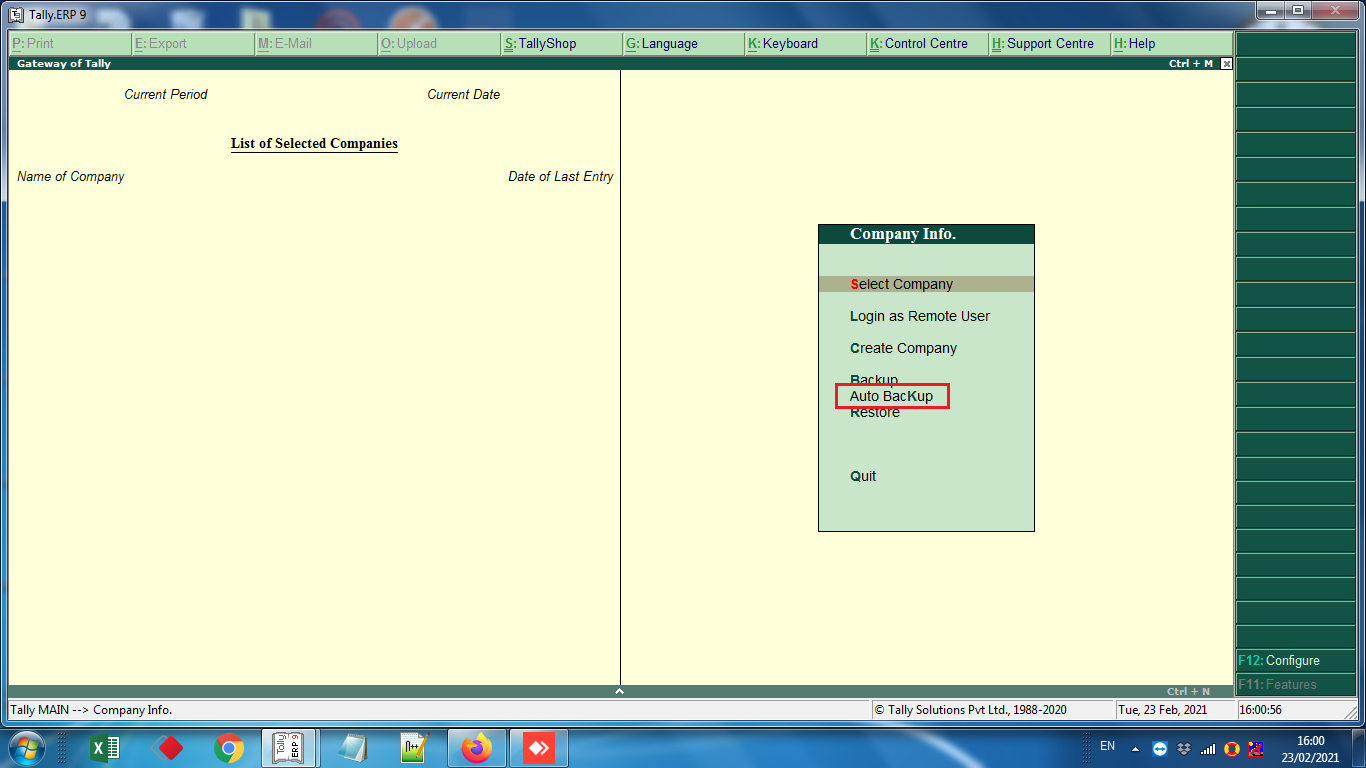Open the Windows Start menu
Screen dimensions: 1366x768
[x=26, y=748]
